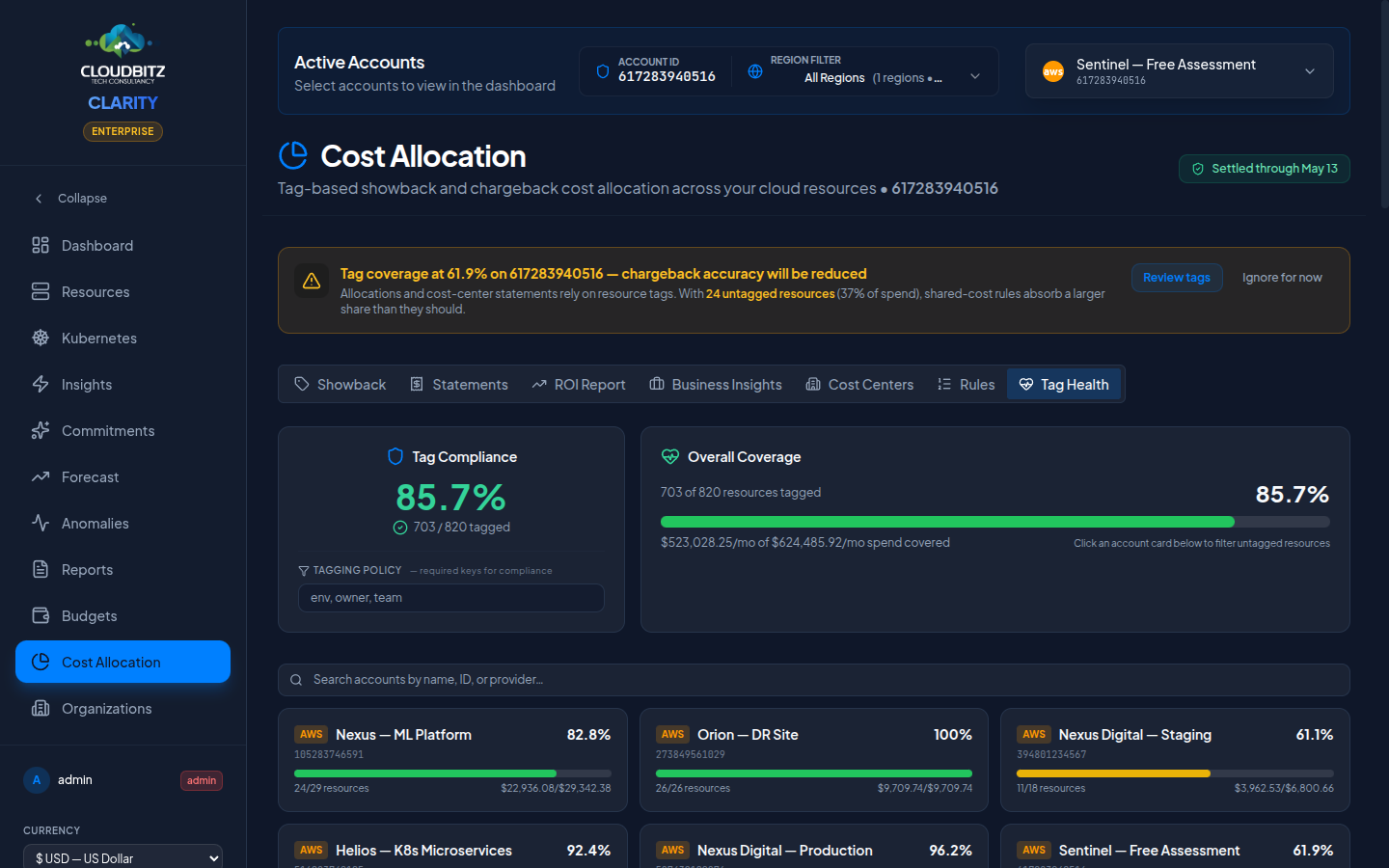
Task: Click the search accounts input field
Action: point(814,680)
